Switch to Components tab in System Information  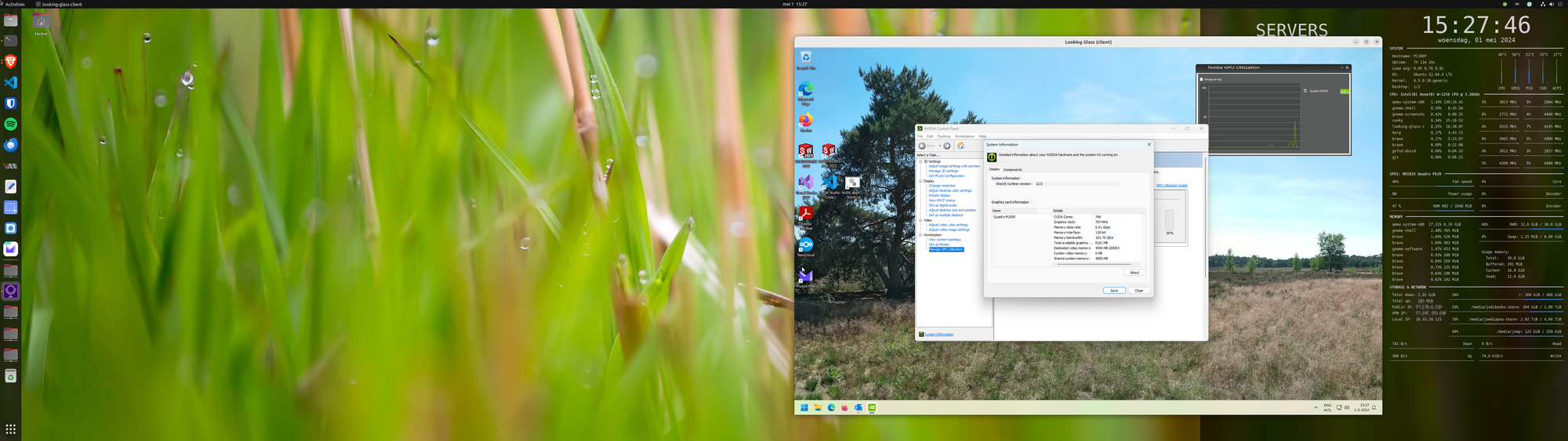[x=1012, y=169]
